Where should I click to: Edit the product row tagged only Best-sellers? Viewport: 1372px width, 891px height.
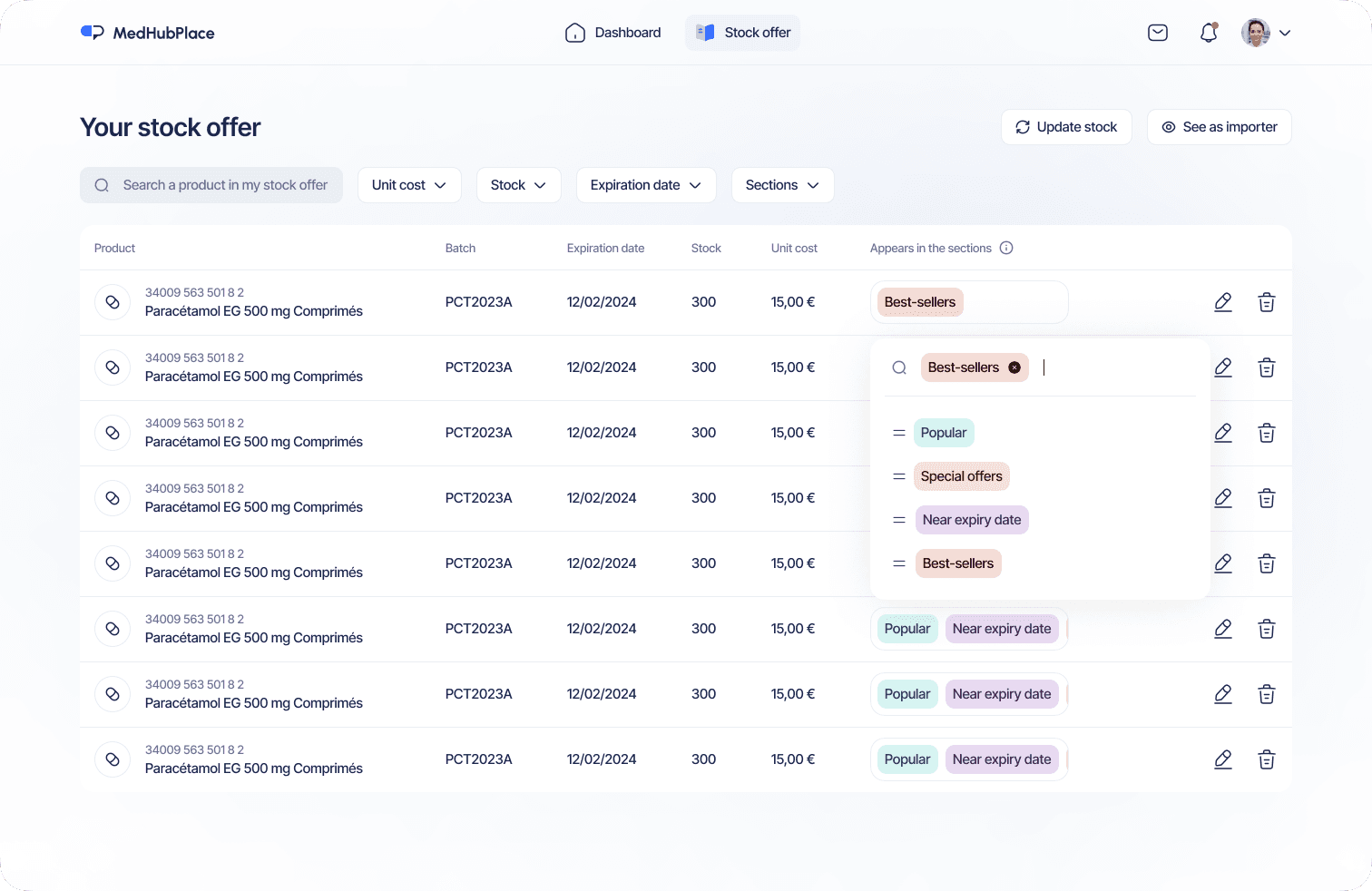click(1223, 302)
